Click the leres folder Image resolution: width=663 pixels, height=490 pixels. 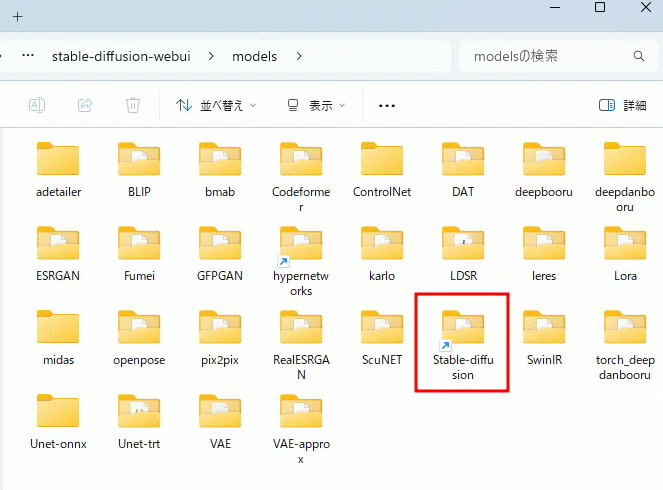coord(544,255)
